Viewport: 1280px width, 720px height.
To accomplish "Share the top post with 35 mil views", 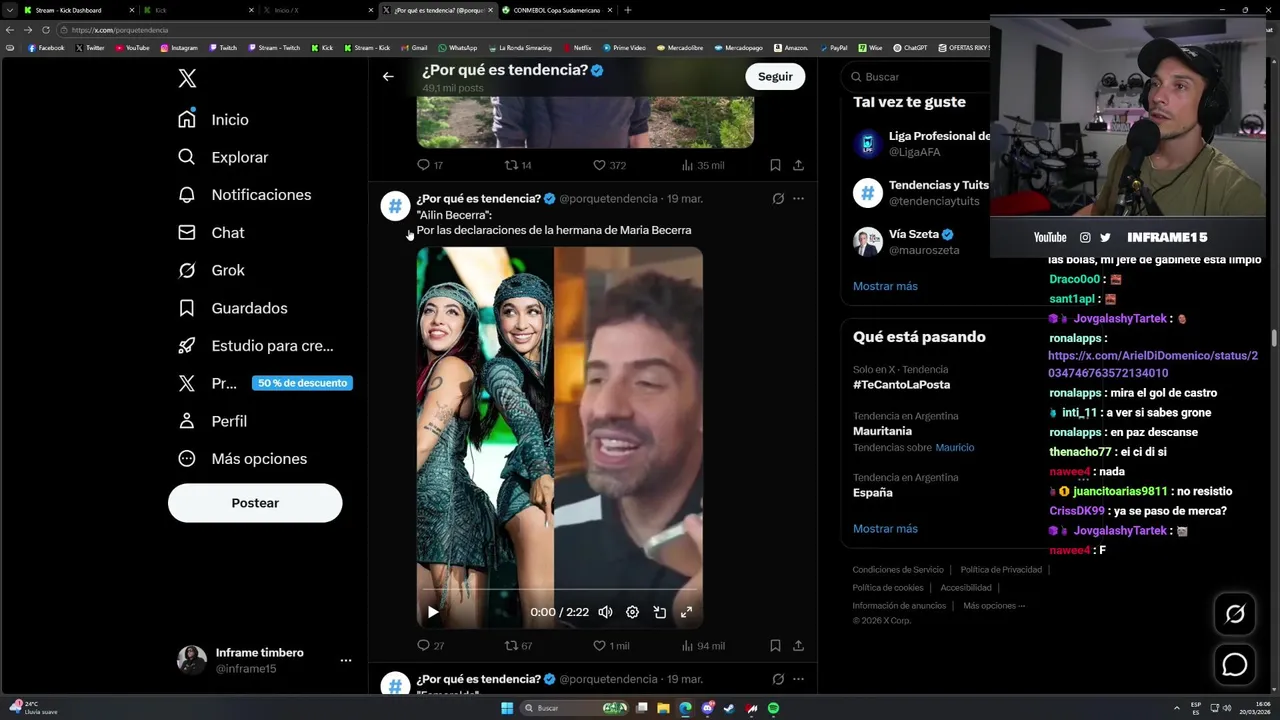I will [798, 165].
